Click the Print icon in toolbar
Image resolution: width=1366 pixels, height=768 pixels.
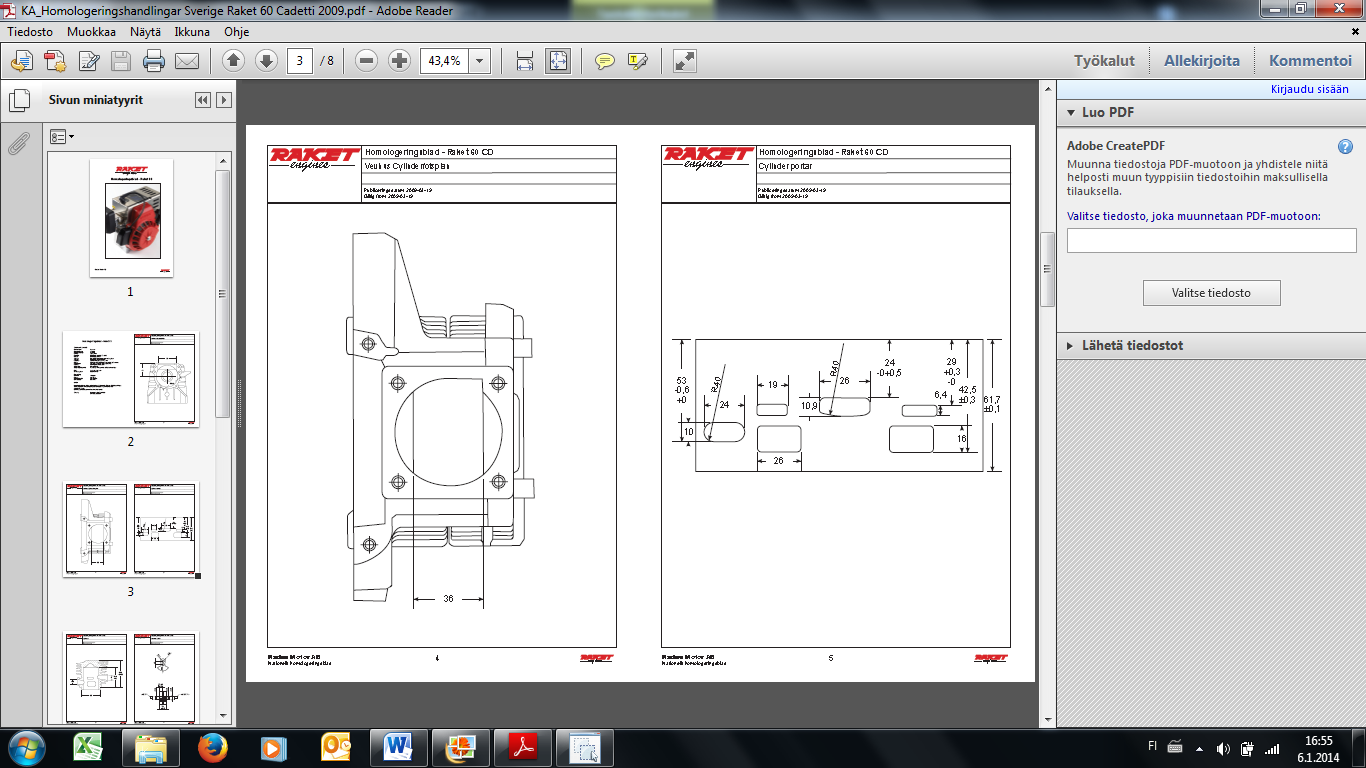click(x=154, y=61)
